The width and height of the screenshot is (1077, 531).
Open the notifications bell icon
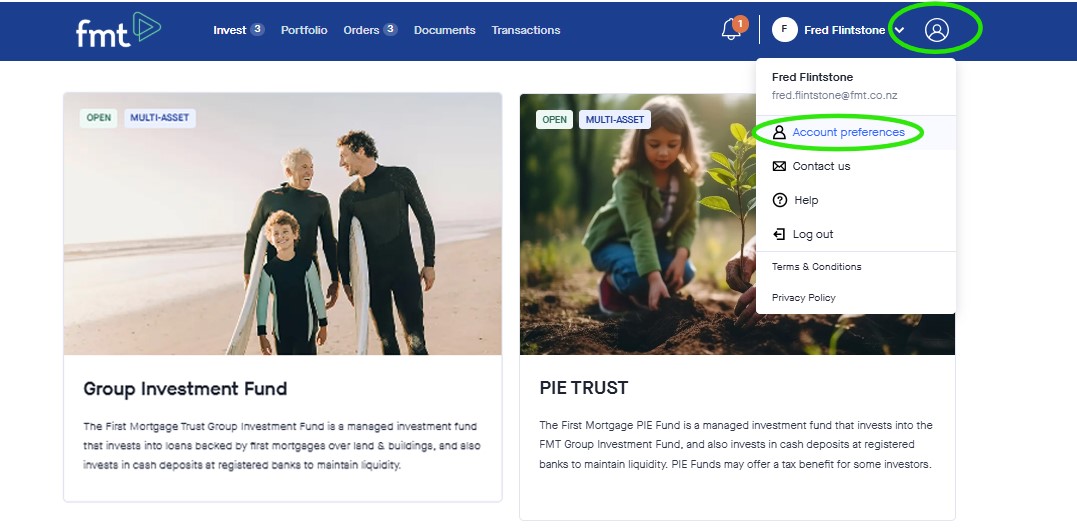point(731,30)
